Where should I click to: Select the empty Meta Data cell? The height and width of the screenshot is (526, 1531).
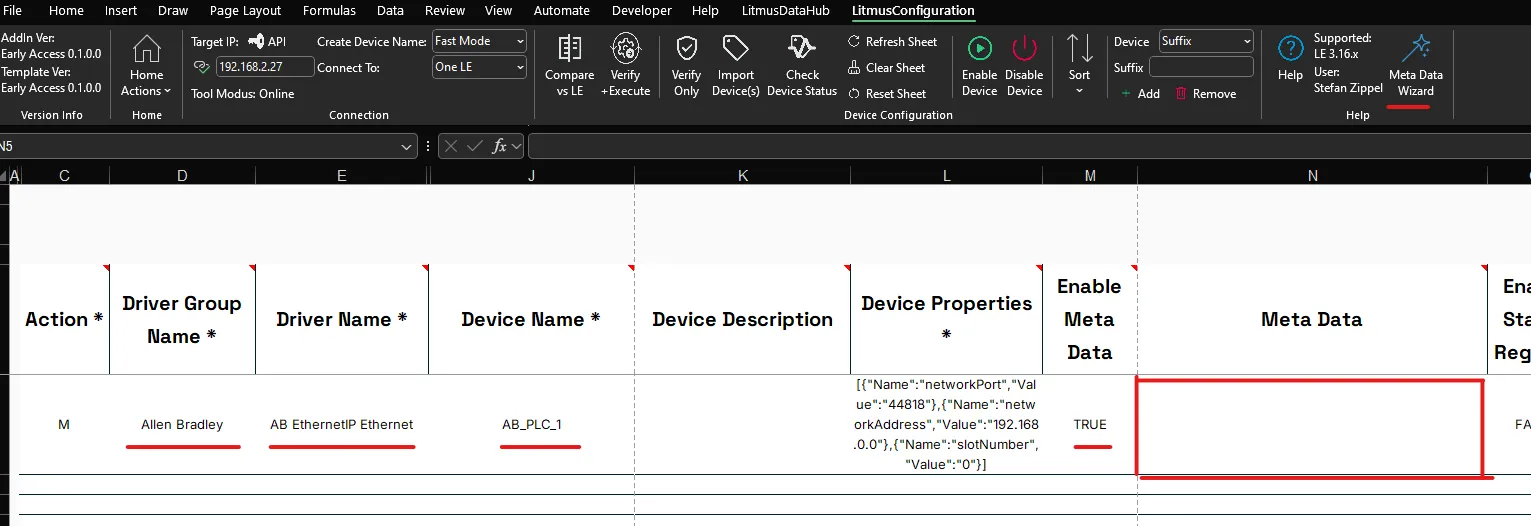[x=1311, y=425]
